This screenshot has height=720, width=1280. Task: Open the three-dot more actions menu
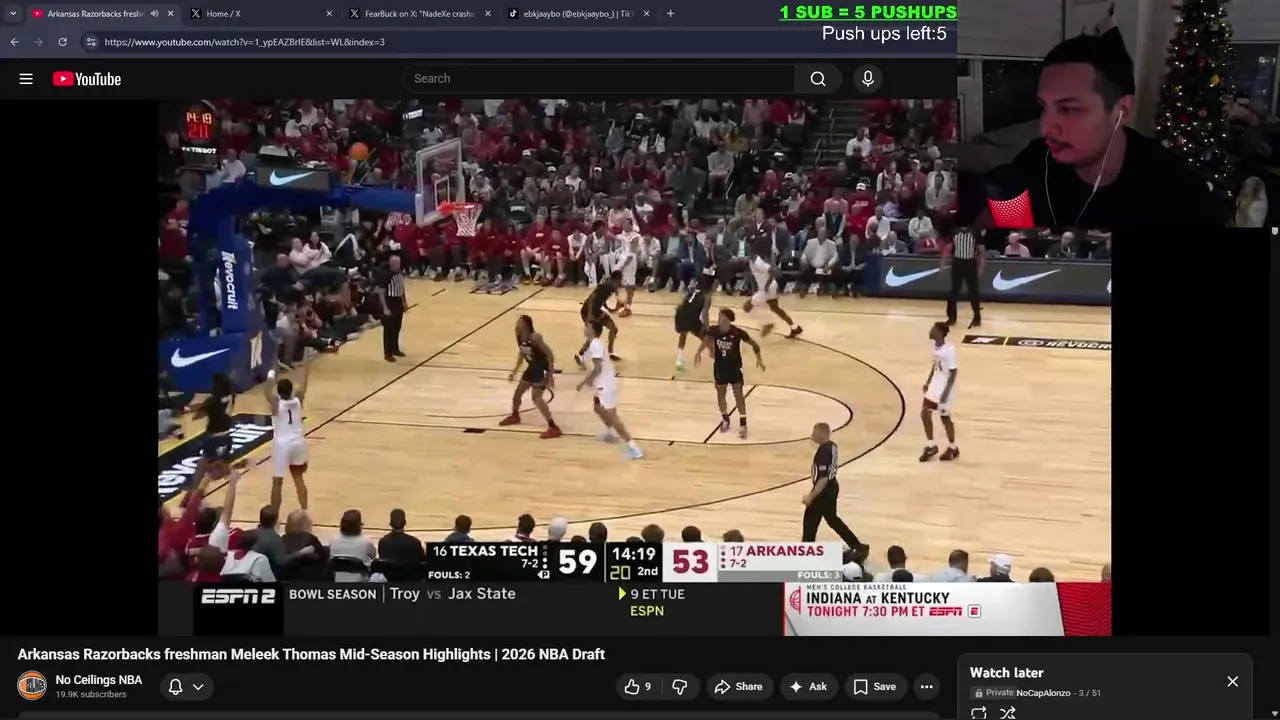point(927,687)
